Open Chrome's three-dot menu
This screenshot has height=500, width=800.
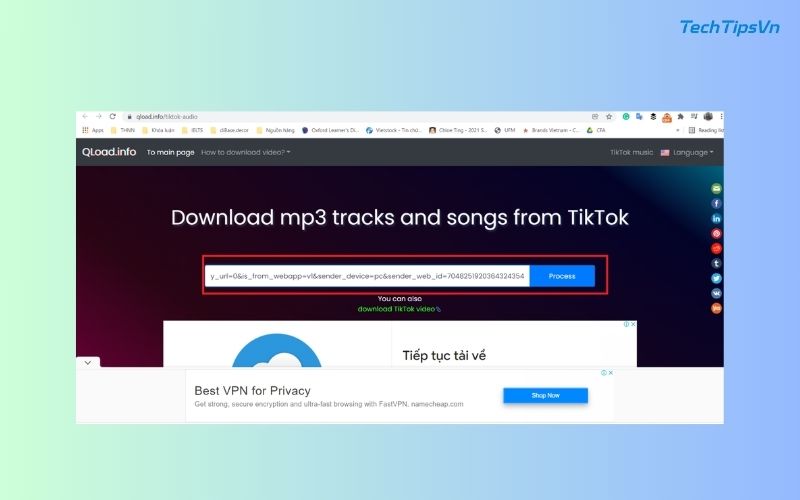[x=721, y=116]
